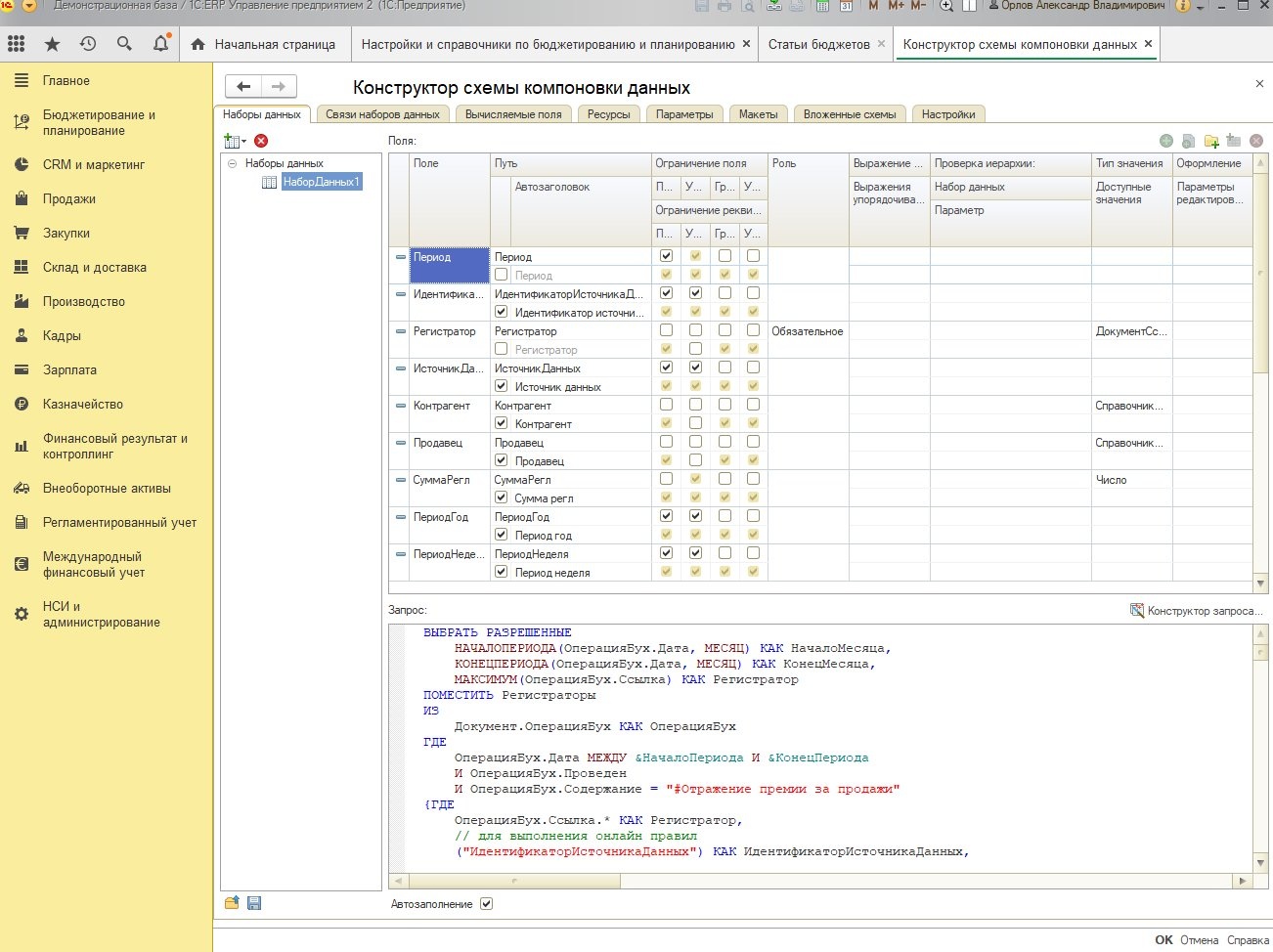Click the zoom magnifier icon in title bar

(x=946, y=6)
